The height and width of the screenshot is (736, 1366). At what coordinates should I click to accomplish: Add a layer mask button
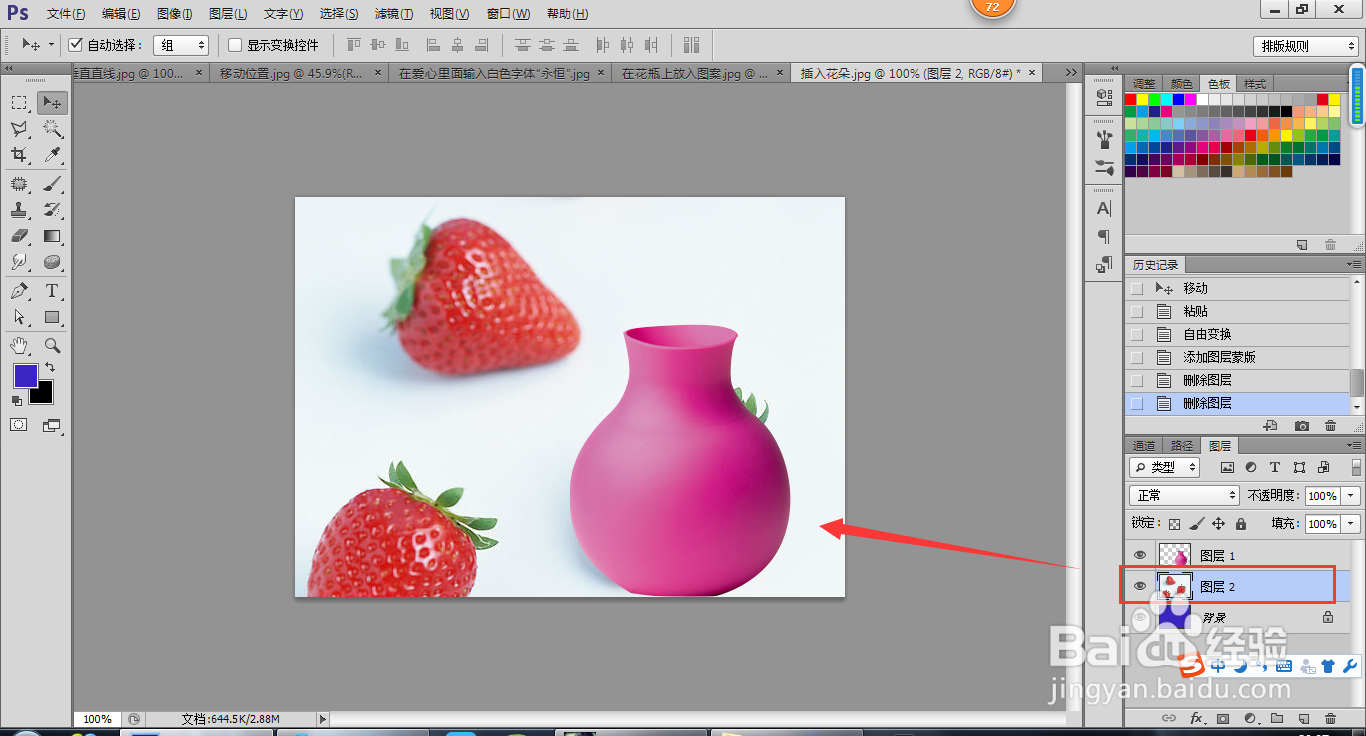pos(1222,718)
